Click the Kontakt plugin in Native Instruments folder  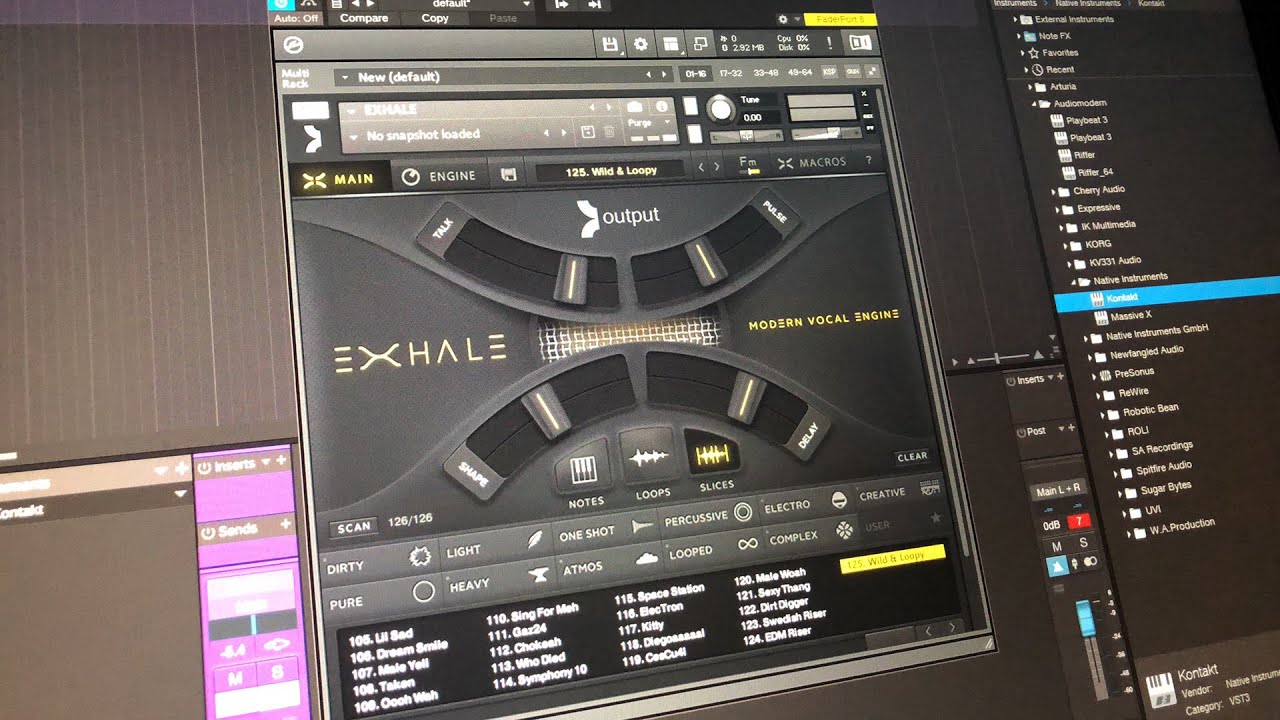(x=1122, y=298)
